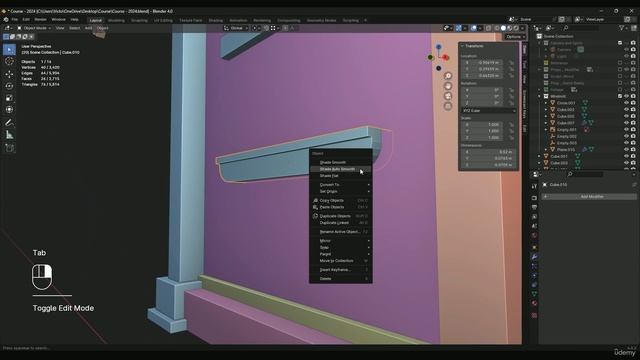Open the XYZ Euler rotation mode dropdown
This screenshot has height=360, width=640.
pyautogui.click(x=489, y=111)
